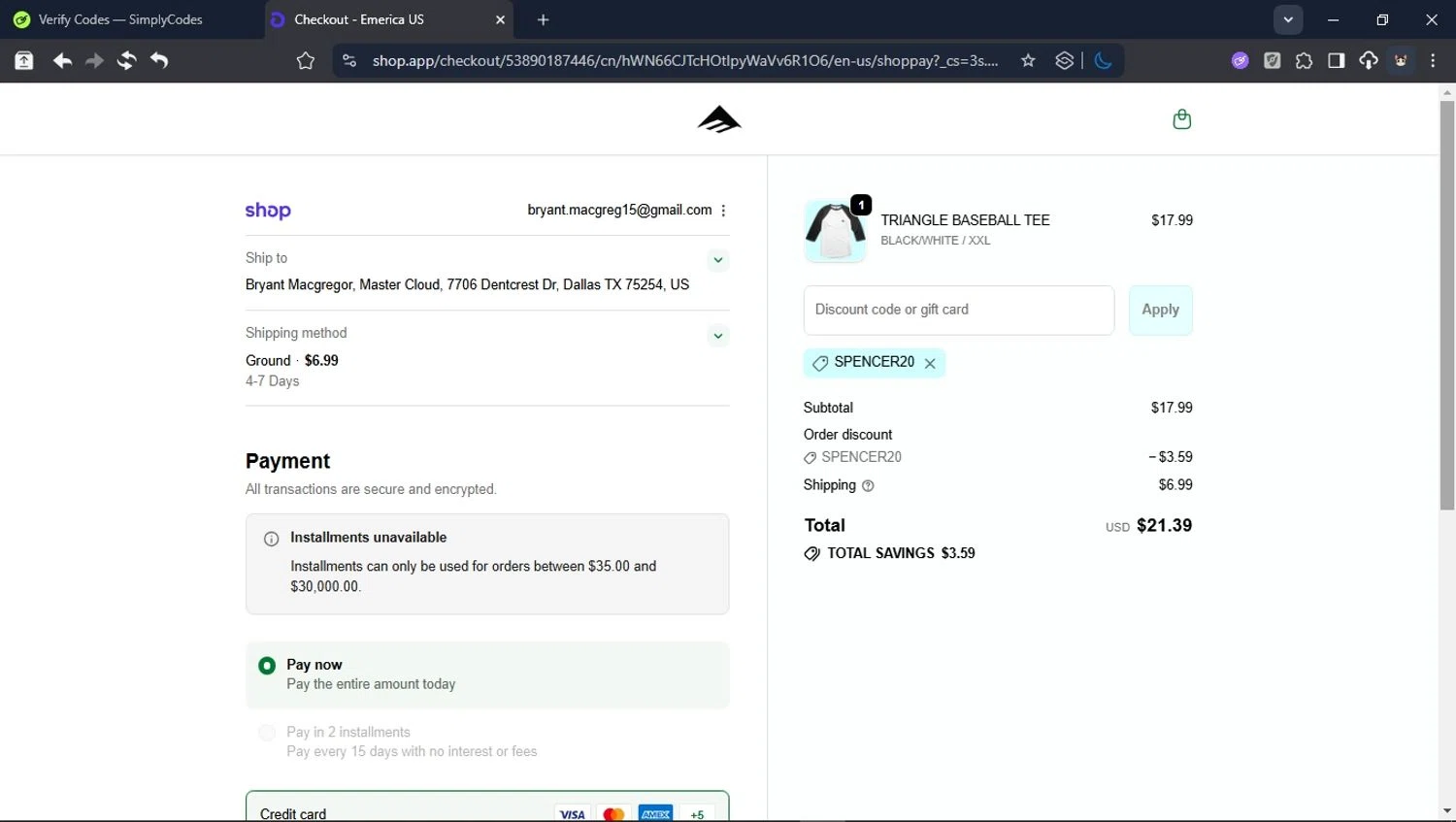Image resolution: width=1456 pixels, height=822 pixels.
Task: Click the scrollbar down arrow
Action: point(1447,811)
